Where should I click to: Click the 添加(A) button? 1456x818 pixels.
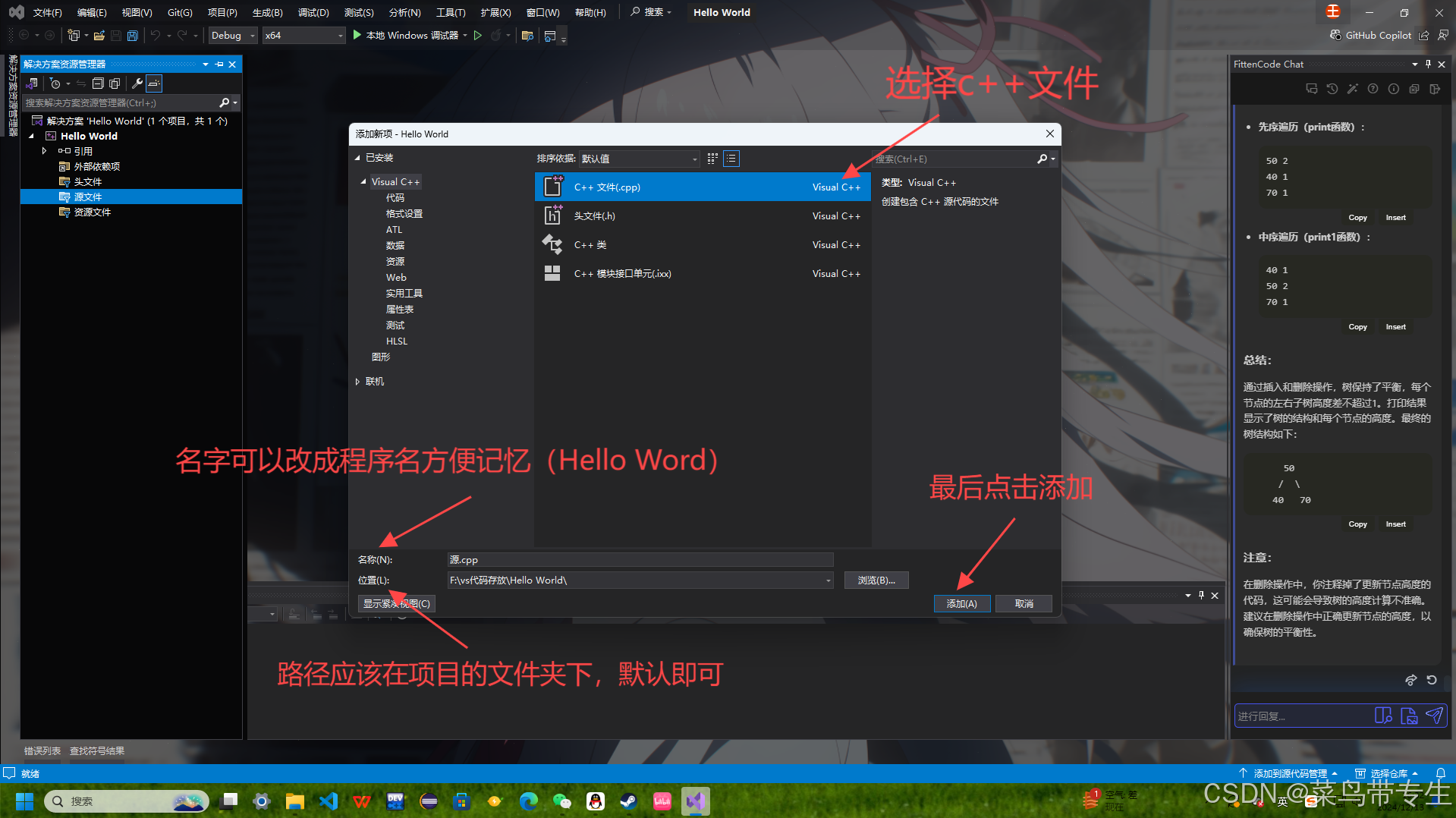point(961,603)
